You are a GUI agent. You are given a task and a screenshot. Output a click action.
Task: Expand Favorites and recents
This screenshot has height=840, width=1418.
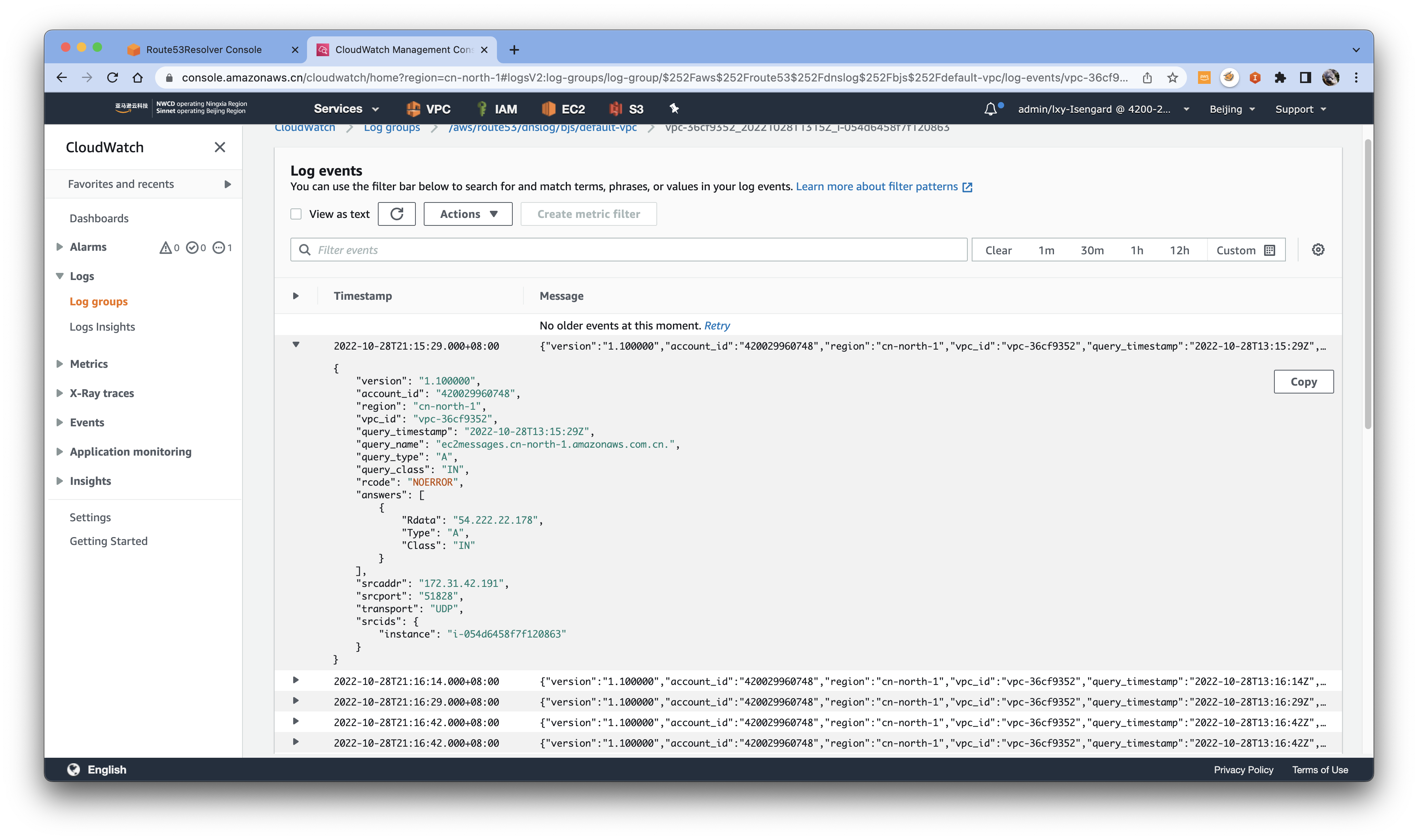227,184
